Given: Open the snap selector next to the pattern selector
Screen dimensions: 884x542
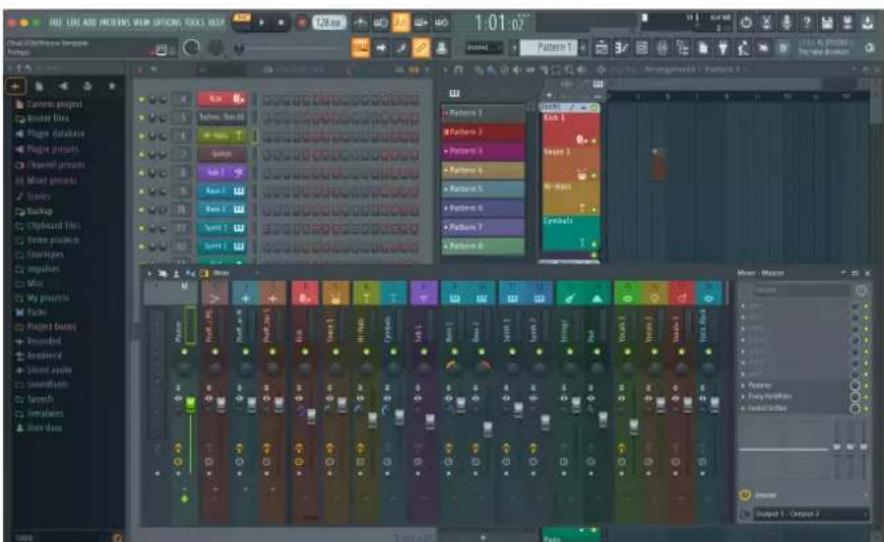Looking at the screenshot, I should coord(483,48).
